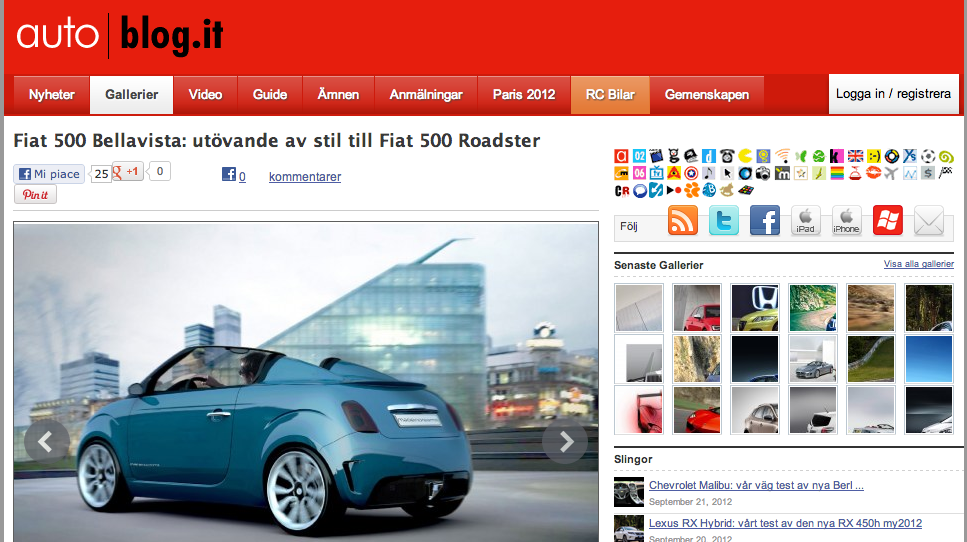967x542 pixels.
Task: Click the mouse cursor network icon
Action: [x=727, y=173]
